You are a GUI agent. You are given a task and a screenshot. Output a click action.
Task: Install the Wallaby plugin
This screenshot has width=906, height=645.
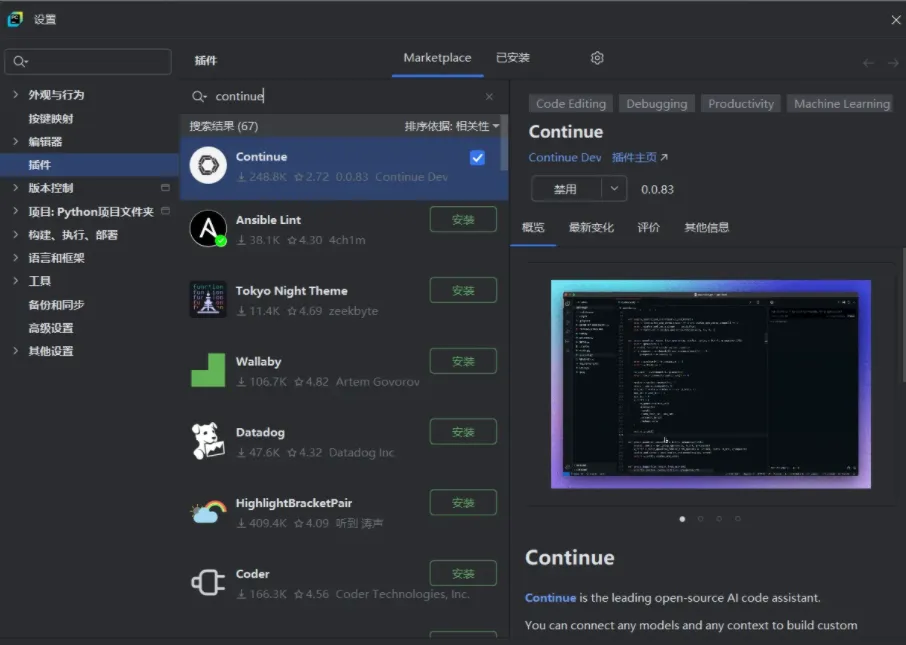coord(463,361)
